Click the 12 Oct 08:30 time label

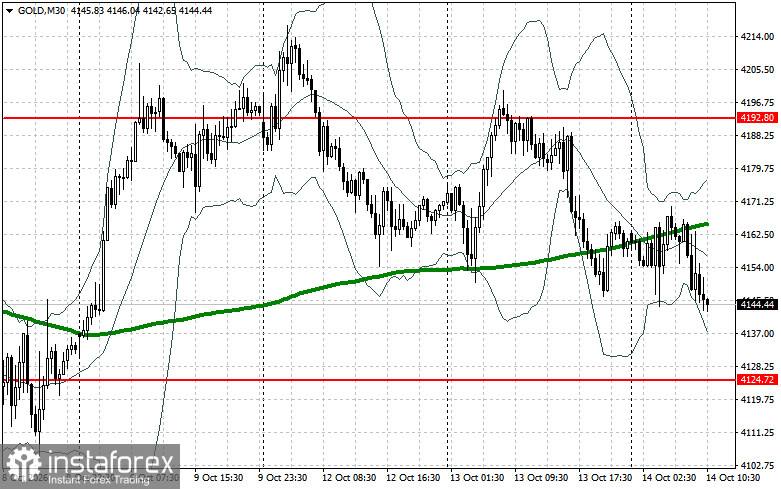(349, 478)
